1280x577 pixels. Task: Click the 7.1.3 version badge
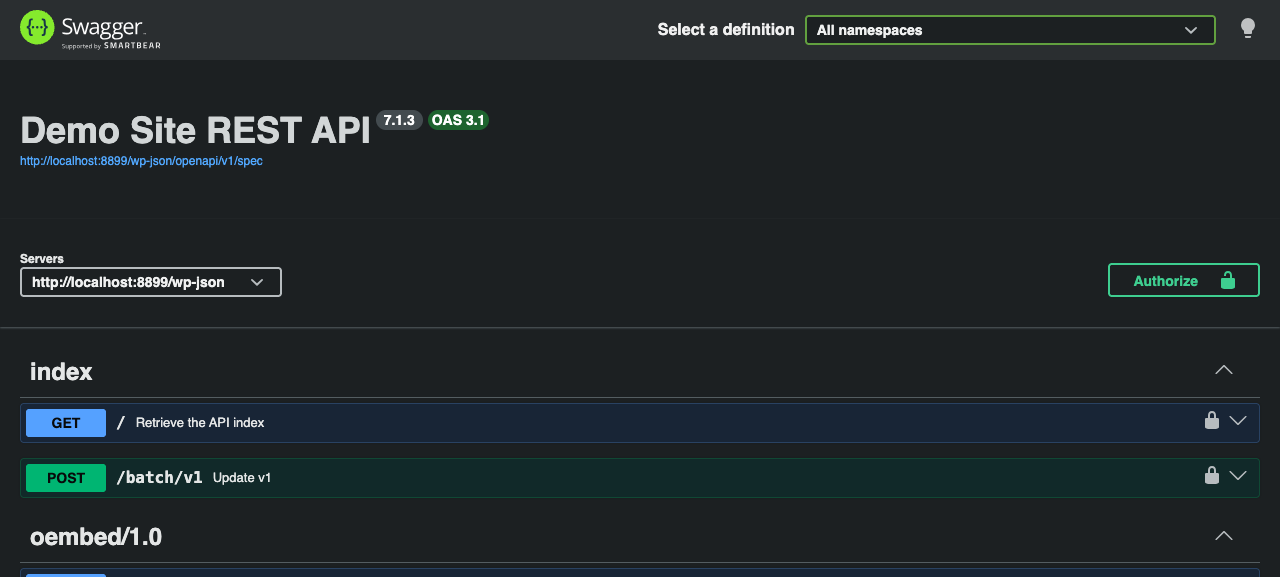point(399,120)
